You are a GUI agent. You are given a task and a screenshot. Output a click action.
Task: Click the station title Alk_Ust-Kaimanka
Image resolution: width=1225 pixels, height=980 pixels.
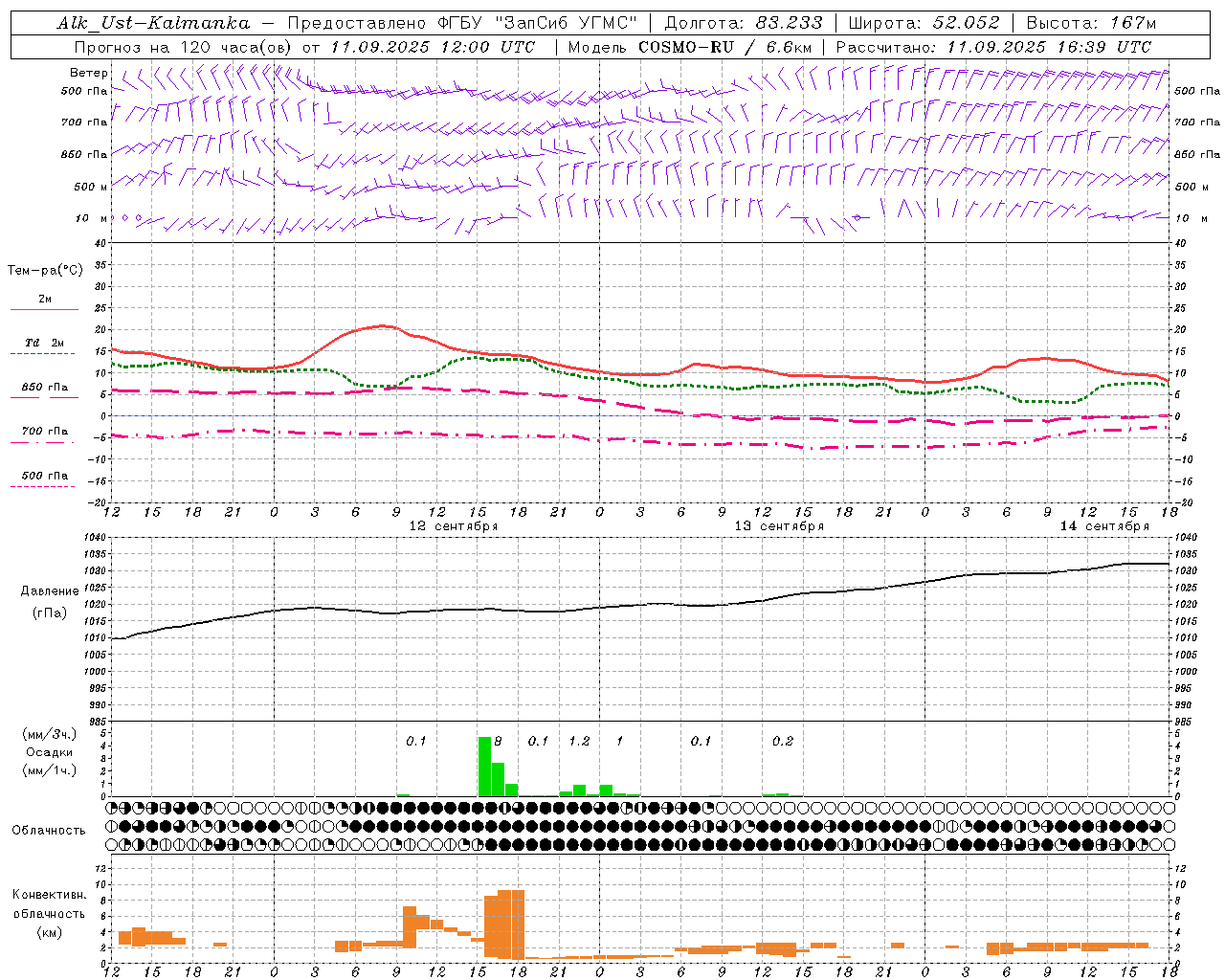[x=153, y=23]
